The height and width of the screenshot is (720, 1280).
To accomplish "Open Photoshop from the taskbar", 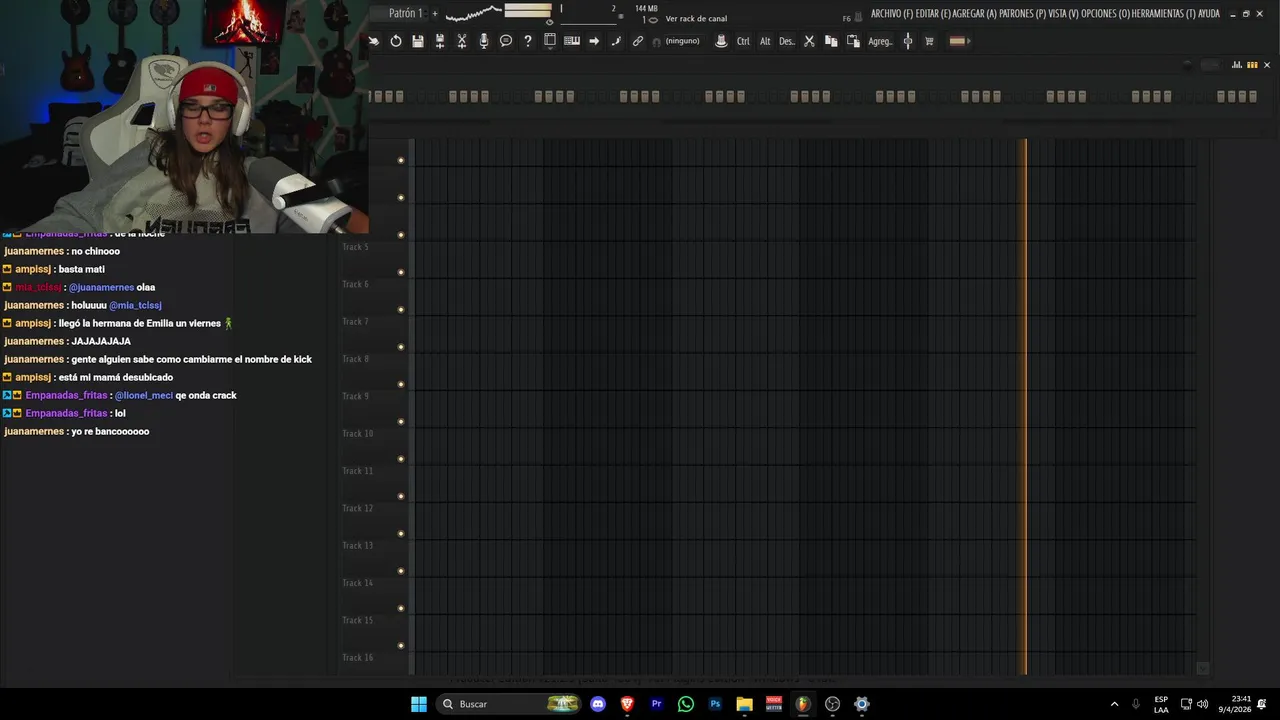I will 715,704.
